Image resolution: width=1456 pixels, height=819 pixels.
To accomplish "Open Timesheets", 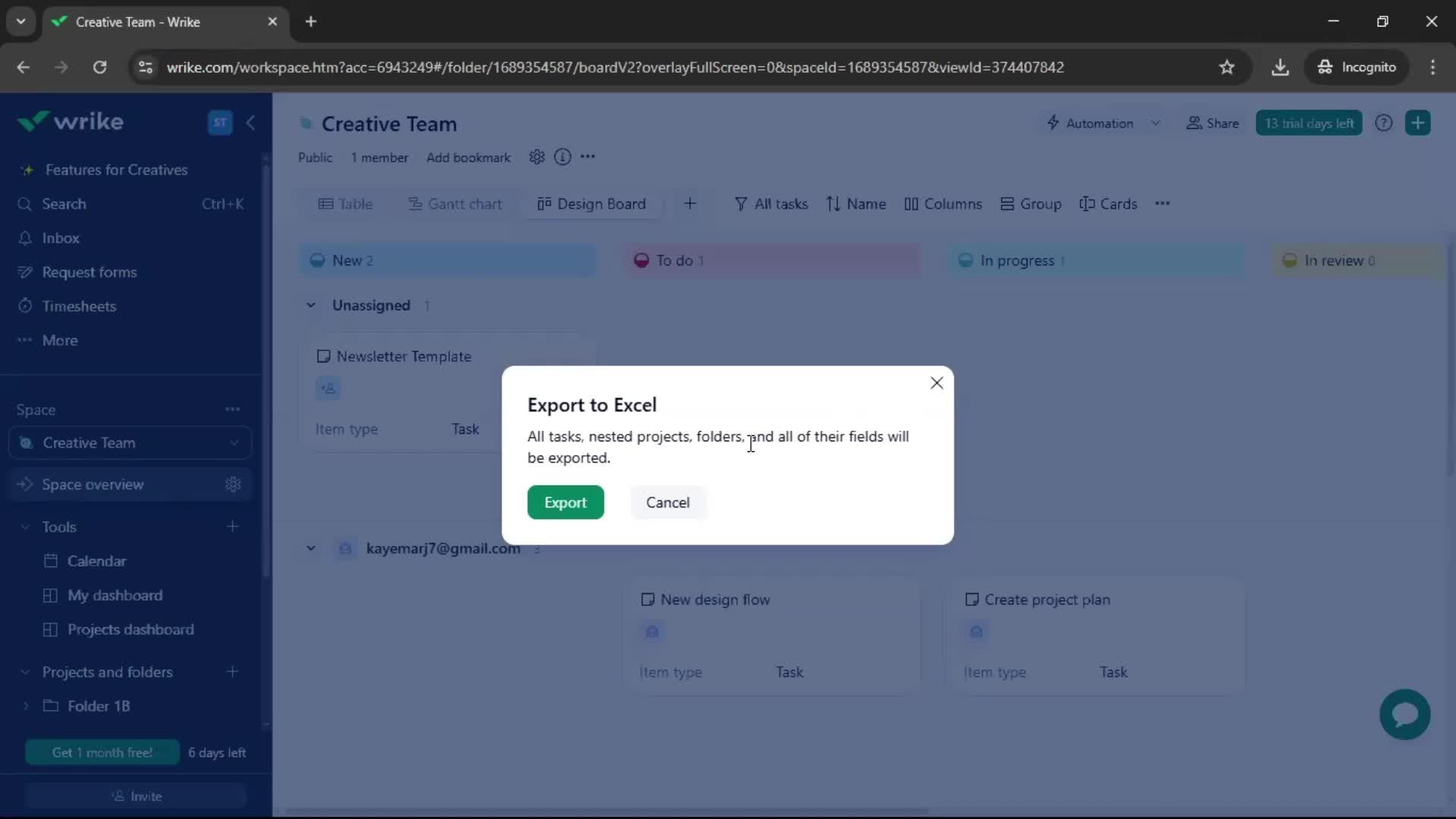I will click(x=79, y=306).
